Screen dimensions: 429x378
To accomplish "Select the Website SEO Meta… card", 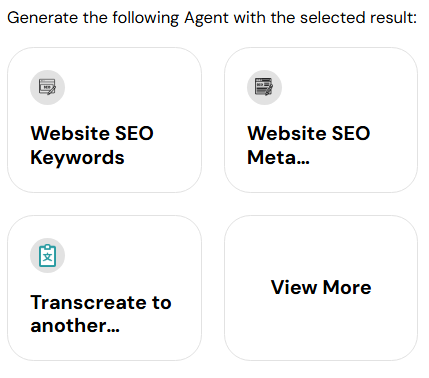I will tap(321, 120).
